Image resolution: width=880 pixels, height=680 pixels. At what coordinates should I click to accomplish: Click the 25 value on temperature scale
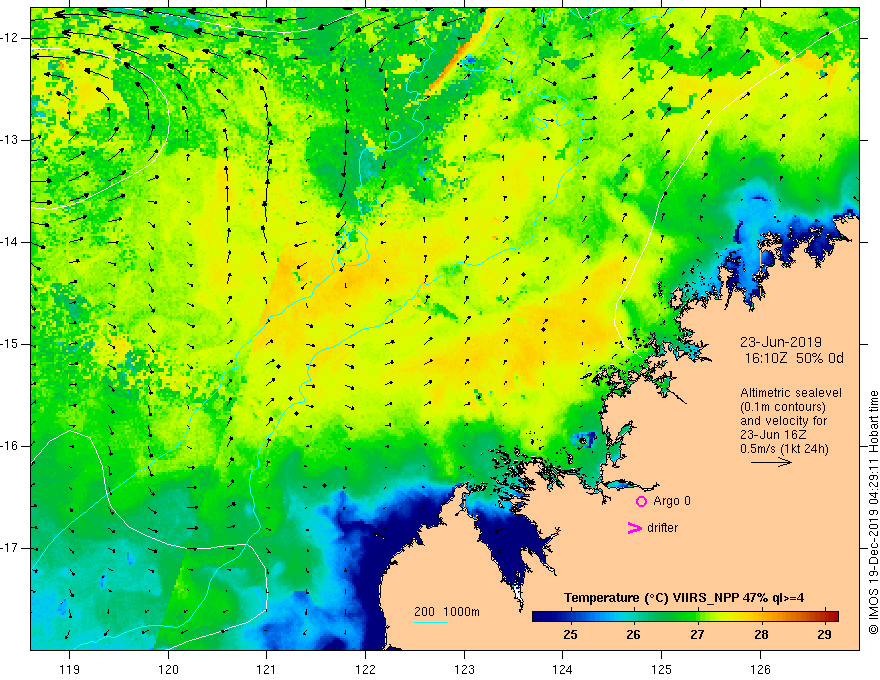(x=570, y=635)
